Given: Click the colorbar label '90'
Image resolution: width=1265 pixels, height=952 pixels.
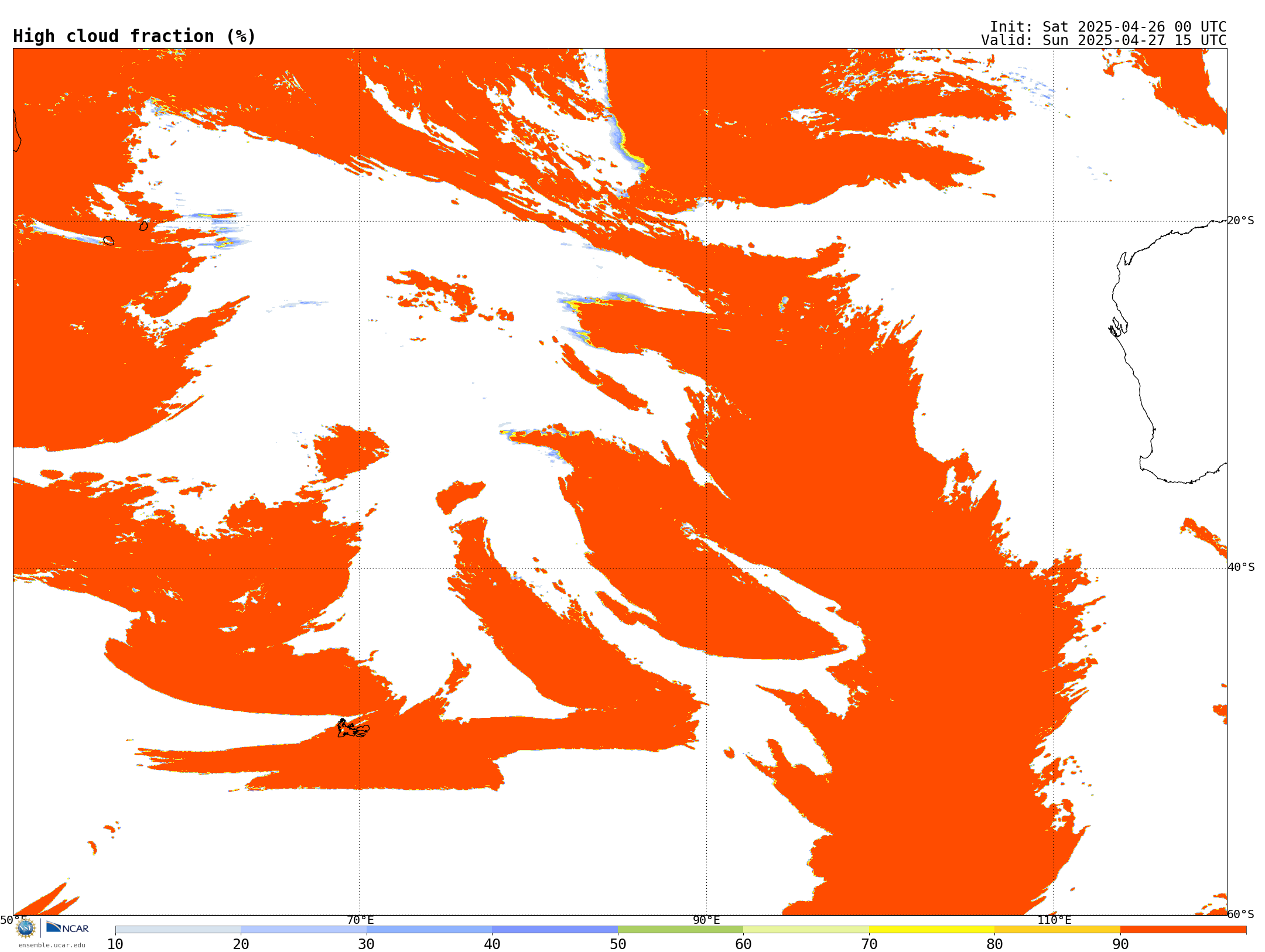Looking at the screenshot, I should (1120, 944).
